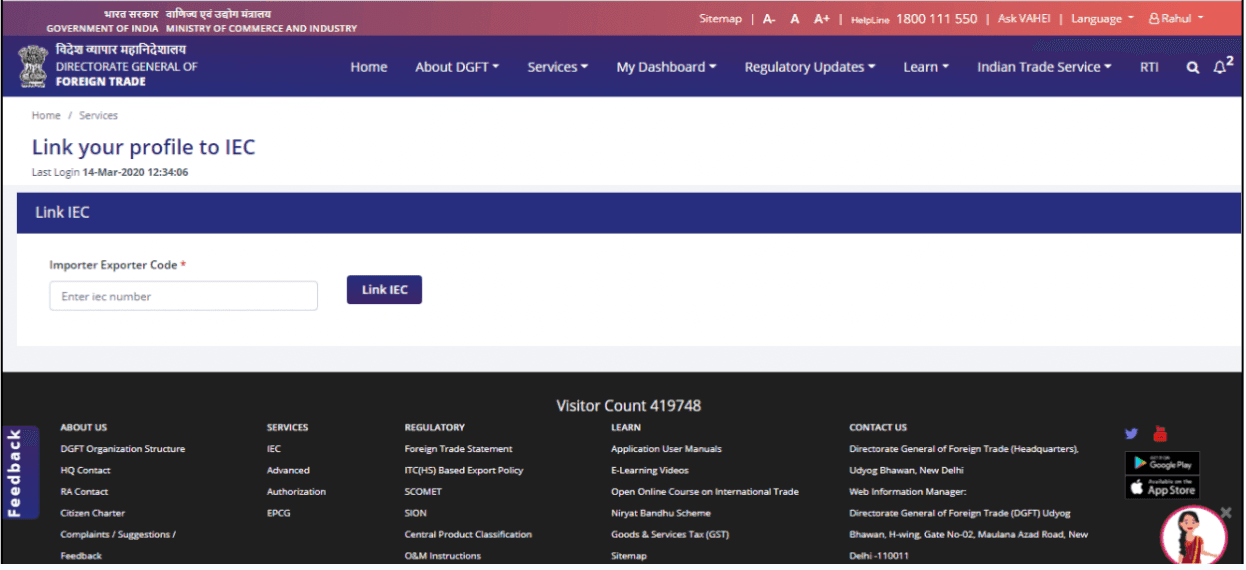
Task: Click the national emblem DGFT logo
Action: [33, 67]
